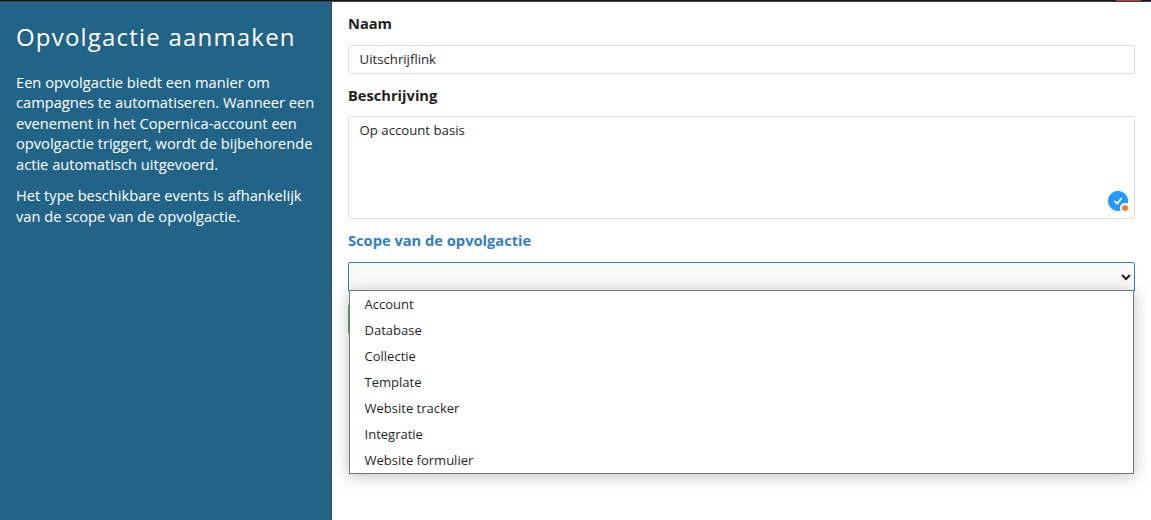
Task: Select Integratie from the dropdown list
Action: pos(393,434)
